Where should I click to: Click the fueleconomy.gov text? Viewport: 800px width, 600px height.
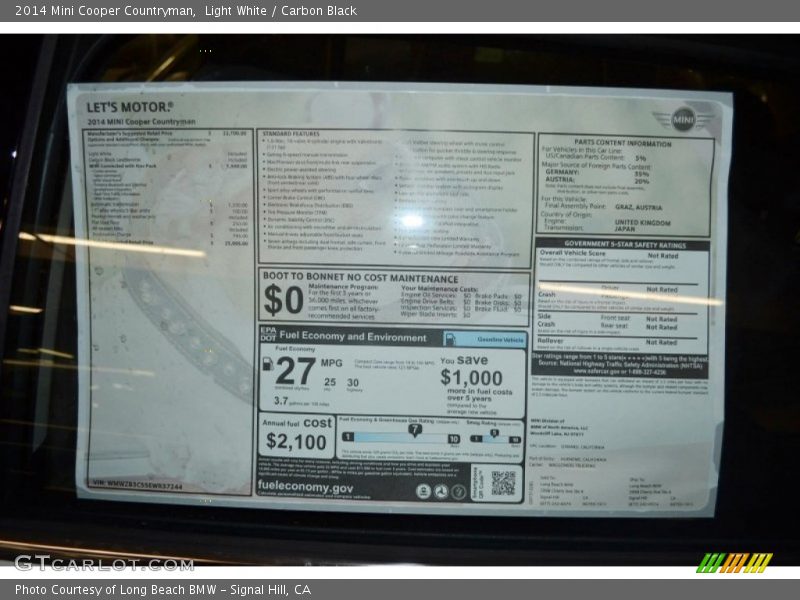pyautogui.click(x=305, y=486)
